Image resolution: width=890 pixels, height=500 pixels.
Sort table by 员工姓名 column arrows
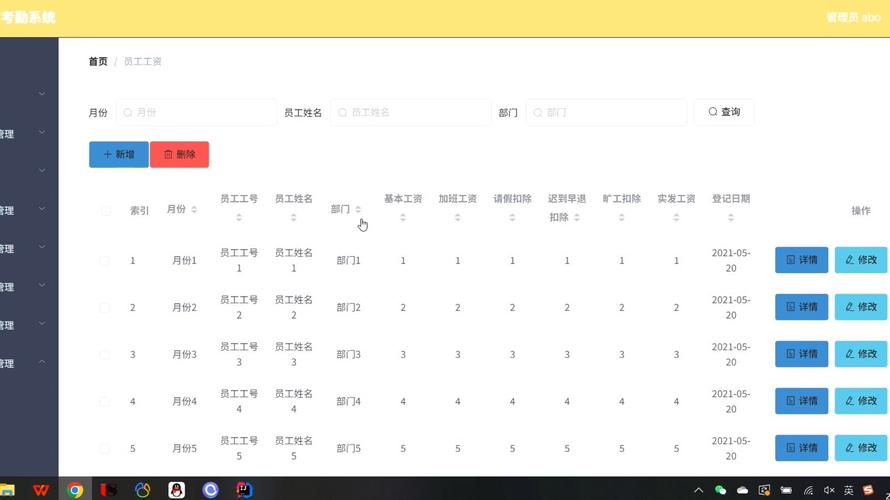click(x=293, y=217)
